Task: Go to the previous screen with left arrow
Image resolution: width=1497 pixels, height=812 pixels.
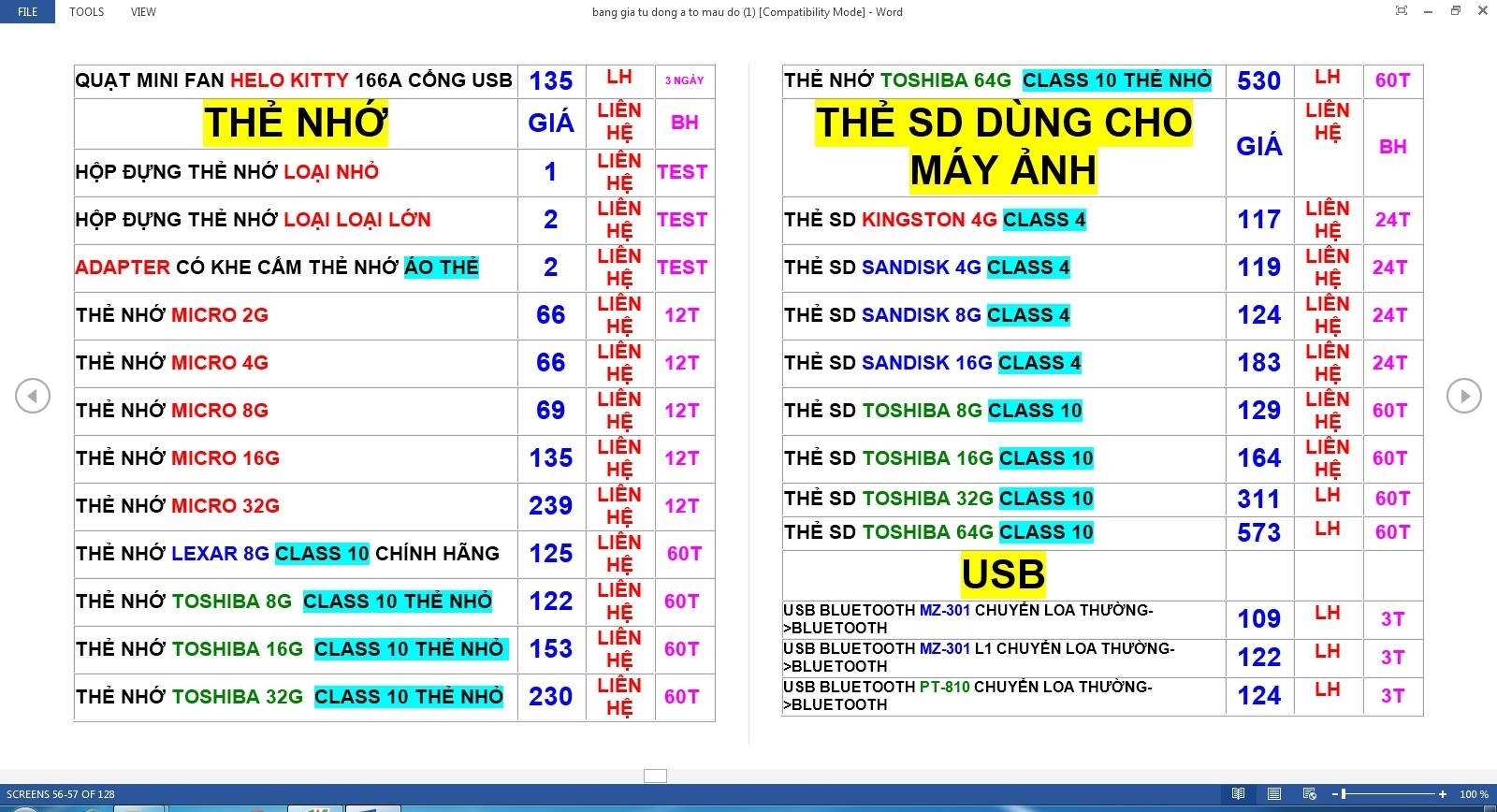Action: (33, 396)
